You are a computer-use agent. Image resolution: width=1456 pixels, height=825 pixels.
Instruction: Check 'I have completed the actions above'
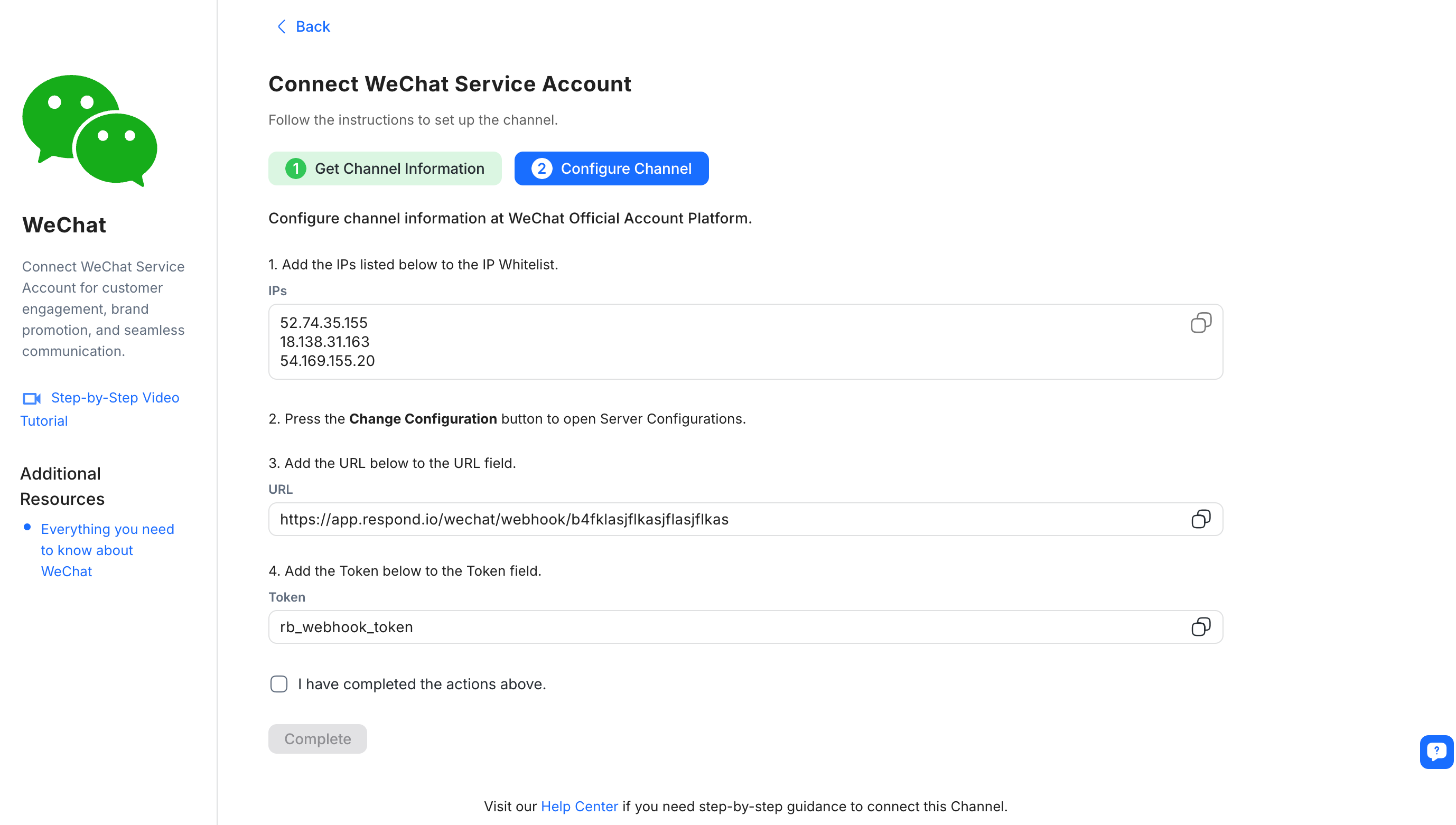click(279, 684)
